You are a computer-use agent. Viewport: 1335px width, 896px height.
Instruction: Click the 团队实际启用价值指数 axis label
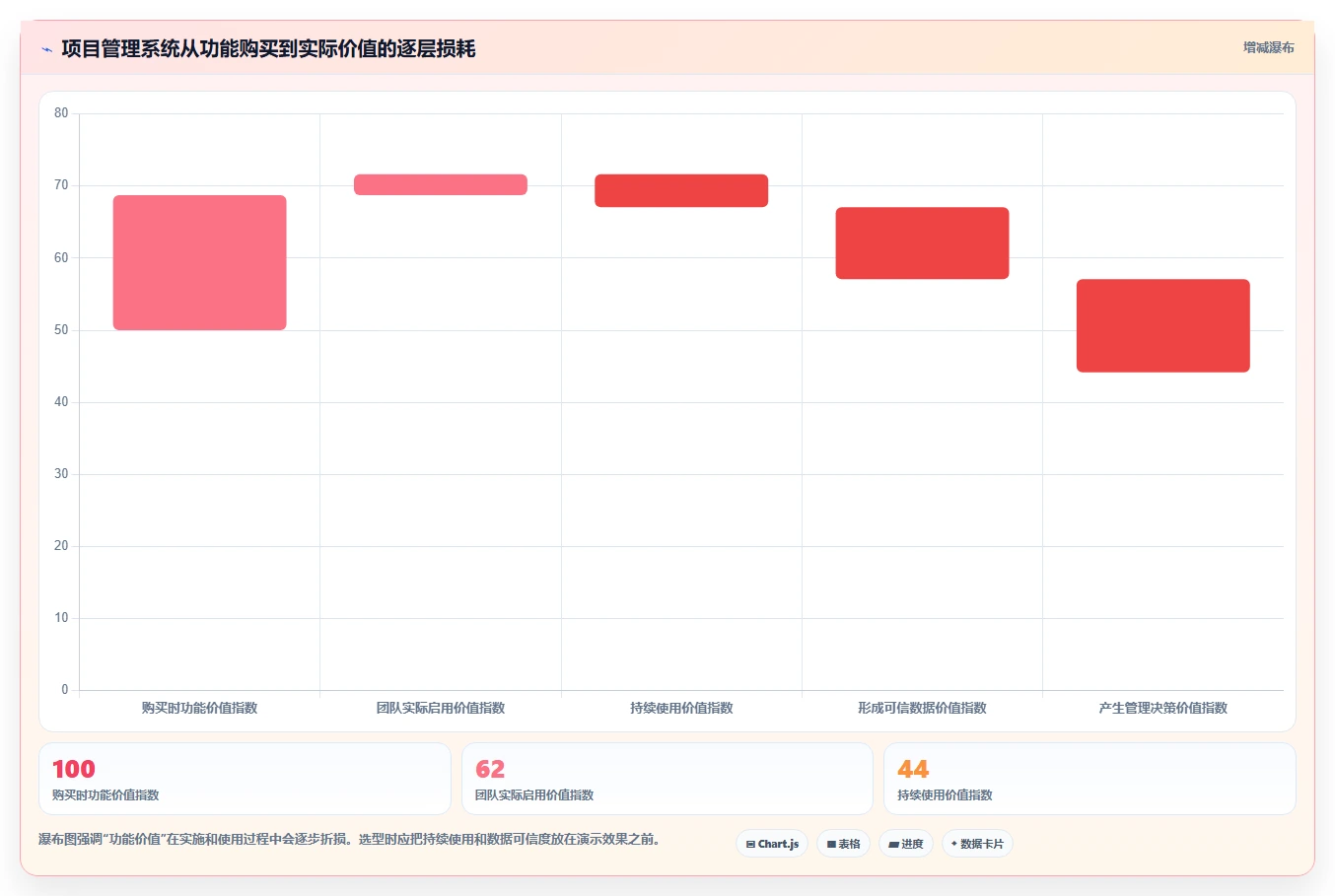[441, 708]
